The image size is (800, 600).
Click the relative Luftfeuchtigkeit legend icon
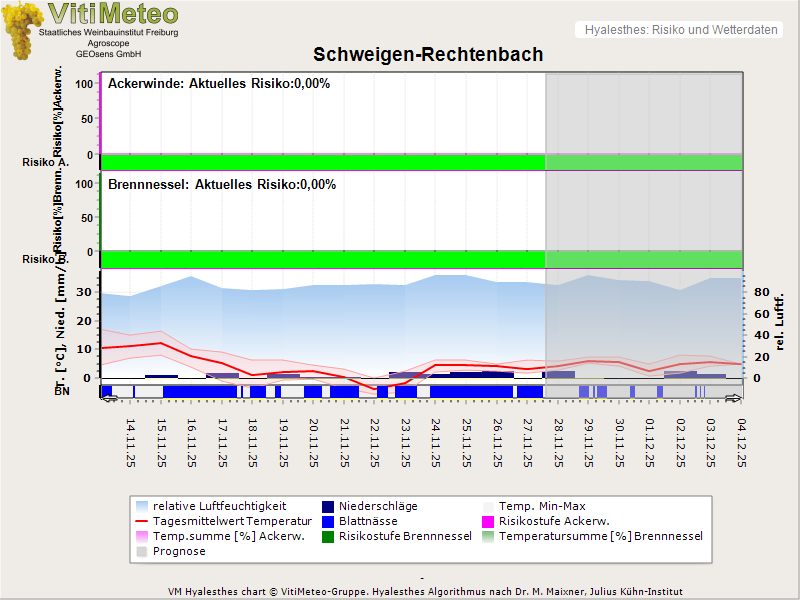(x=142, y=506)
